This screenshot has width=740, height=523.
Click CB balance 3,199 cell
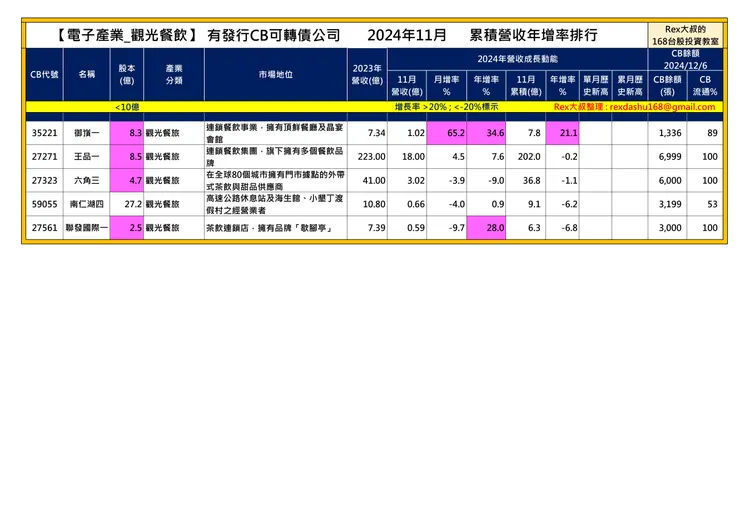click(667, 204)
